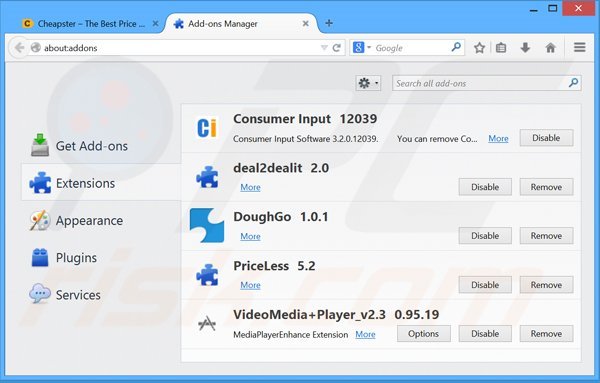
Task: Close the Add-ons Manager tab
Action: [305, 24]
